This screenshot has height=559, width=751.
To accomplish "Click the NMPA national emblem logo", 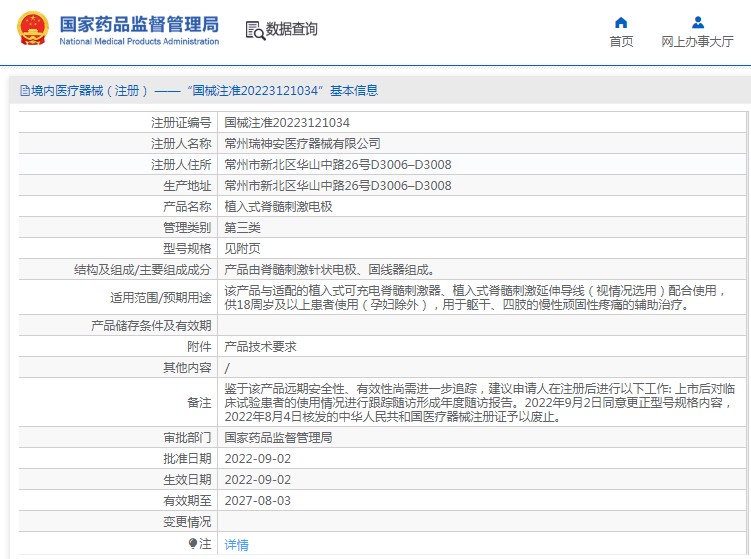I will pos(31,29).
